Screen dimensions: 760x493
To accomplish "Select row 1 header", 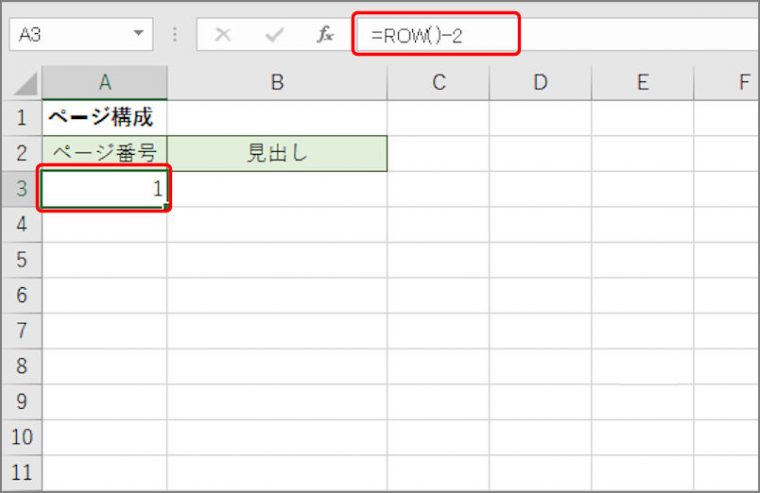I will pos(22,118).
